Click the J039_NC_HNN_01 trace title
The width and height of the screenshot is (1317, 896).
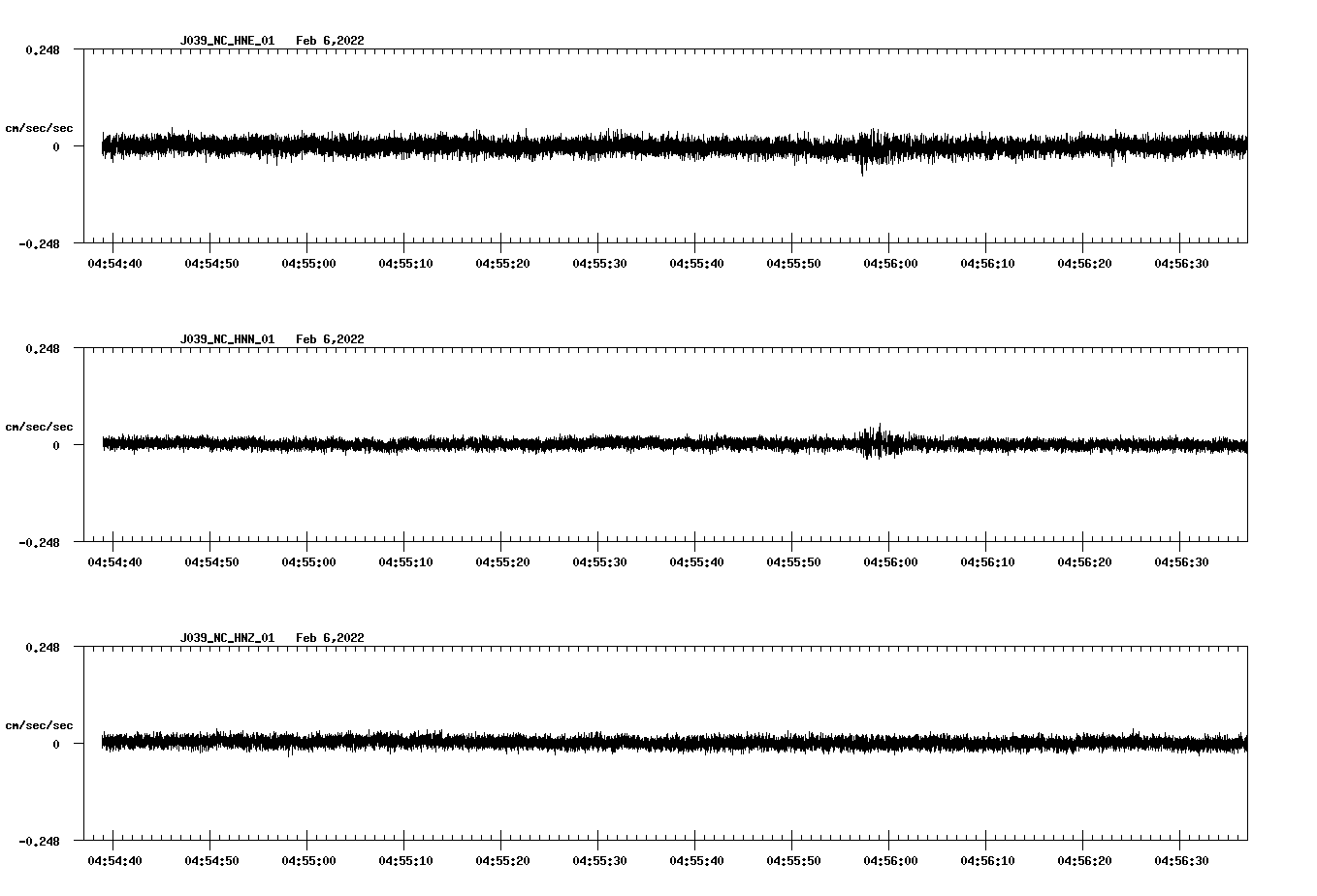click(227, 339)
